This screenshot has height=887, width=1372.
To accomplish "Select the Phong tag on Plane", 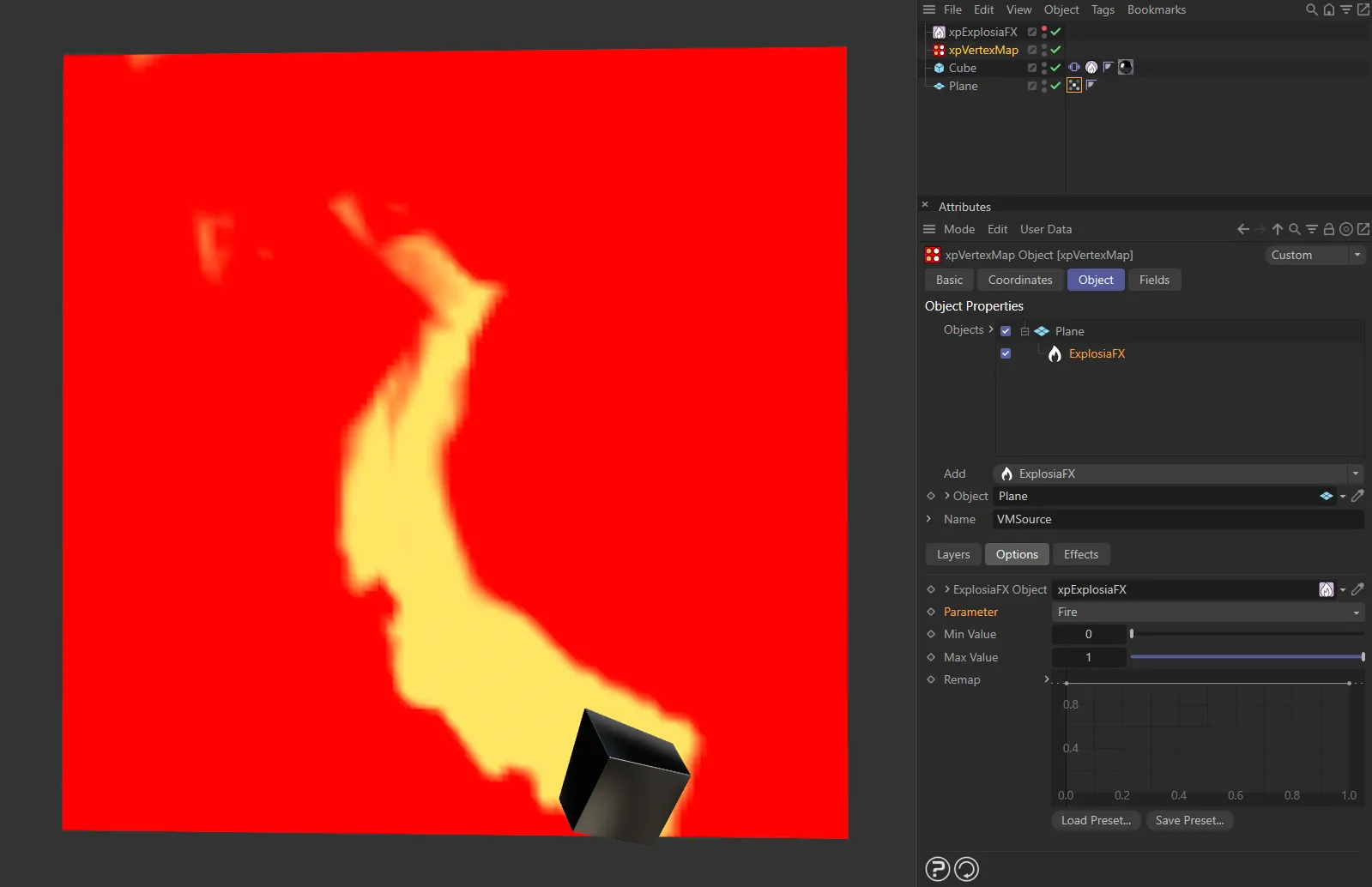I will 1091,85.
